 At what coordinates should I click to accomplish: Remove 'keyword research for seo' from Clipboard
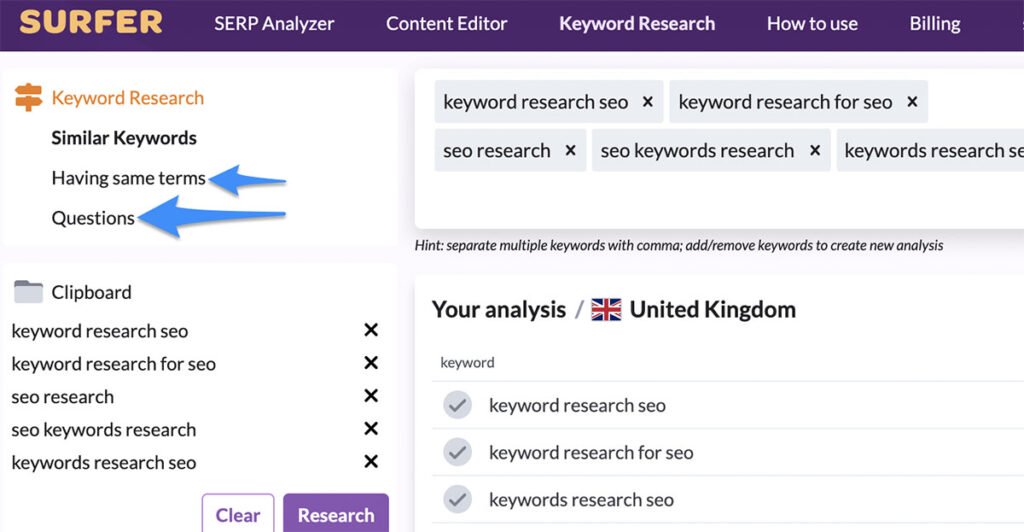(x=371, y=362)
